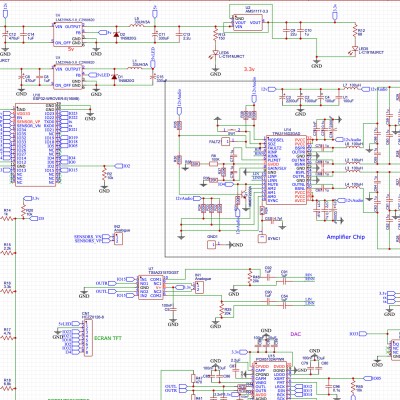
Task: Select the IN2 Analogue connector
Action: coord(118,239)
